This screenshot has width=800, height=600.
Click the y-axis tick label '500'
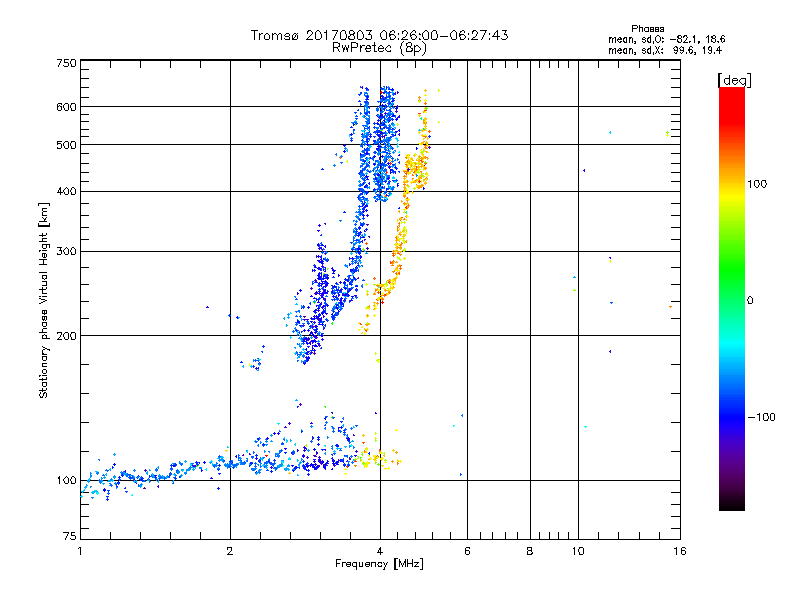(66, 145)
